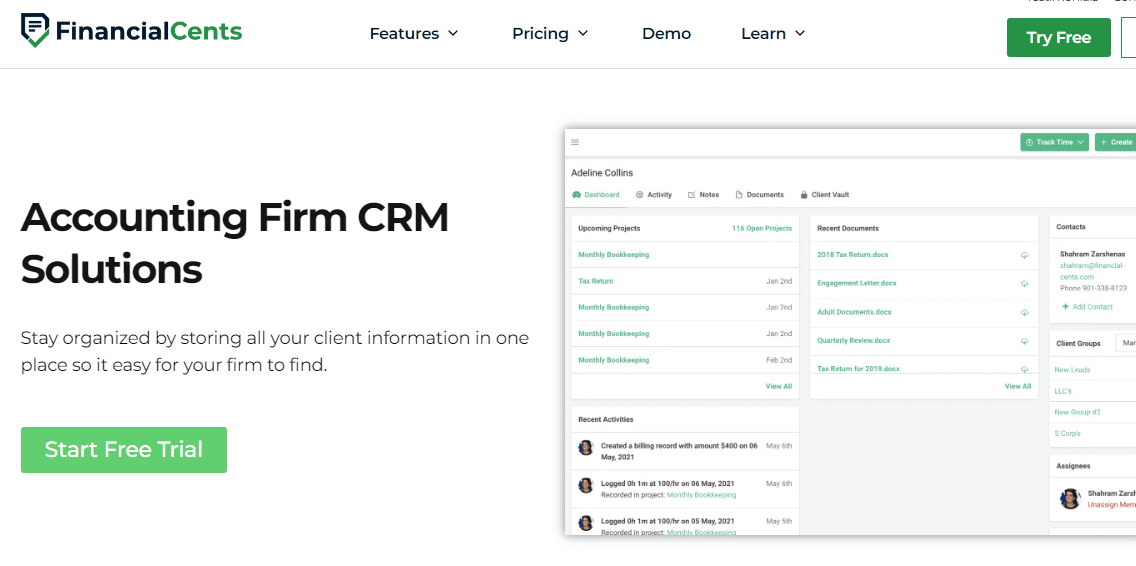Expand the Learn menu chevron

tap(800, 33)
